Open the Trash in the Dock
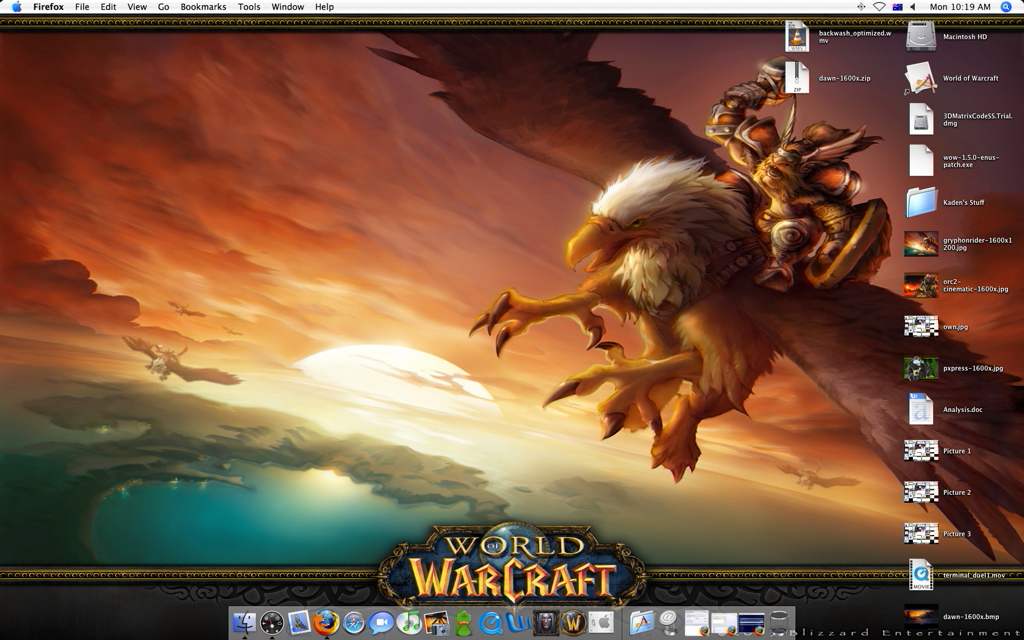This screenshot has height=640, width=1024. point(779,622)
